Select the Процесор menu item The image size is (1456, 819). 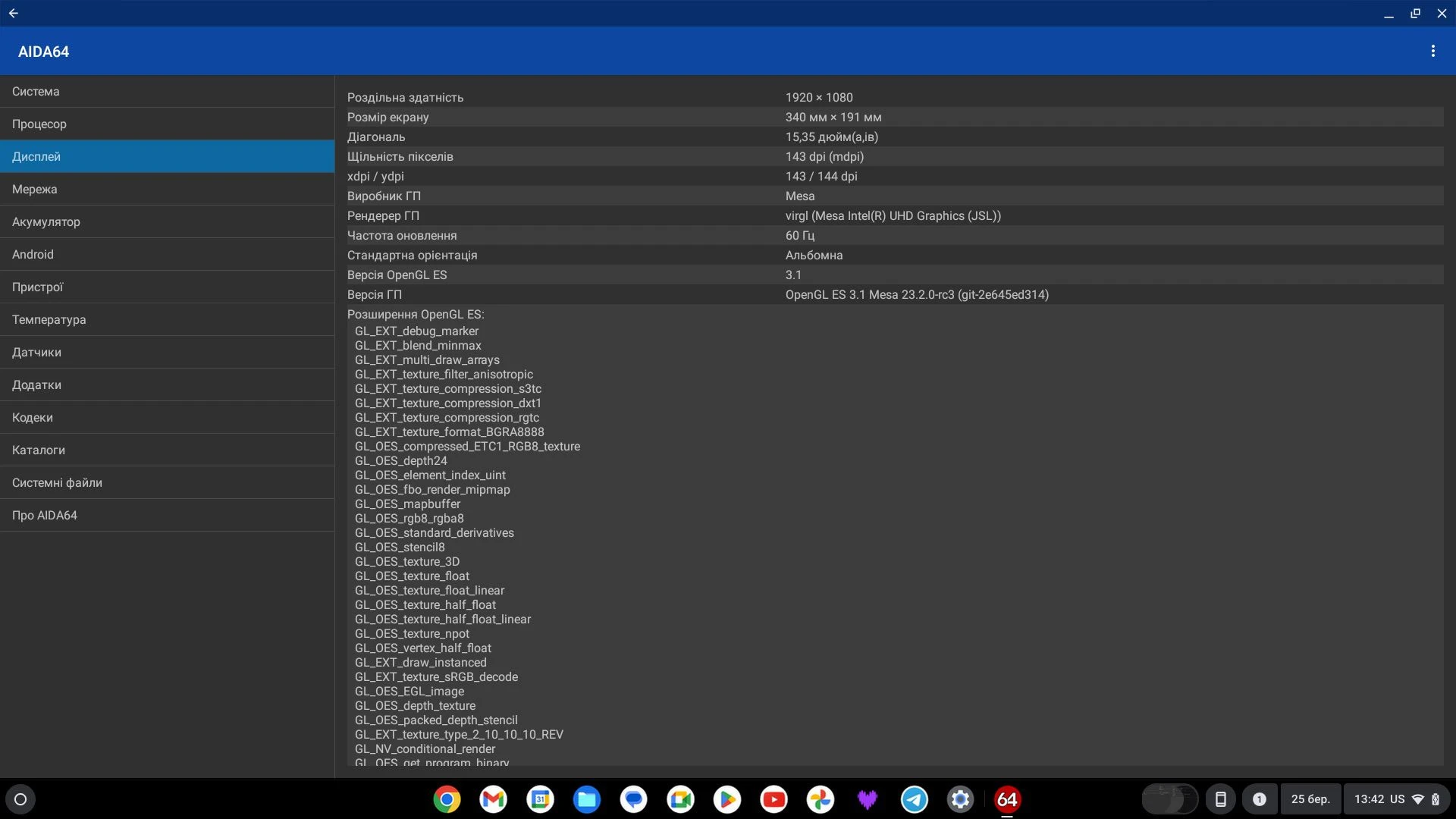click(167, 124)
